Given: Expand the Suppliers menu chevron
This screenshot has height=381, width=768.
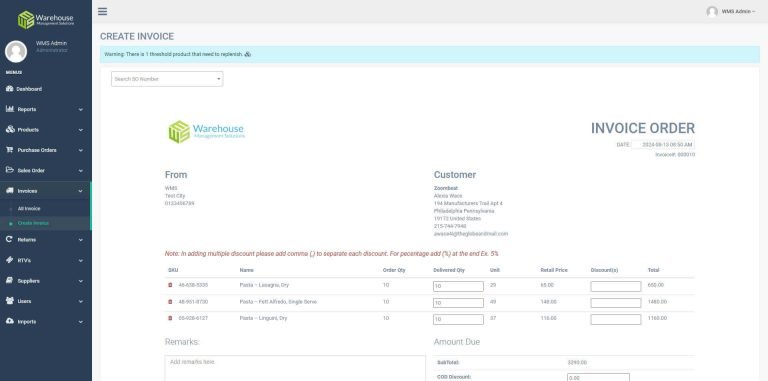Looking at the screenshot, I should pos(81,281).
